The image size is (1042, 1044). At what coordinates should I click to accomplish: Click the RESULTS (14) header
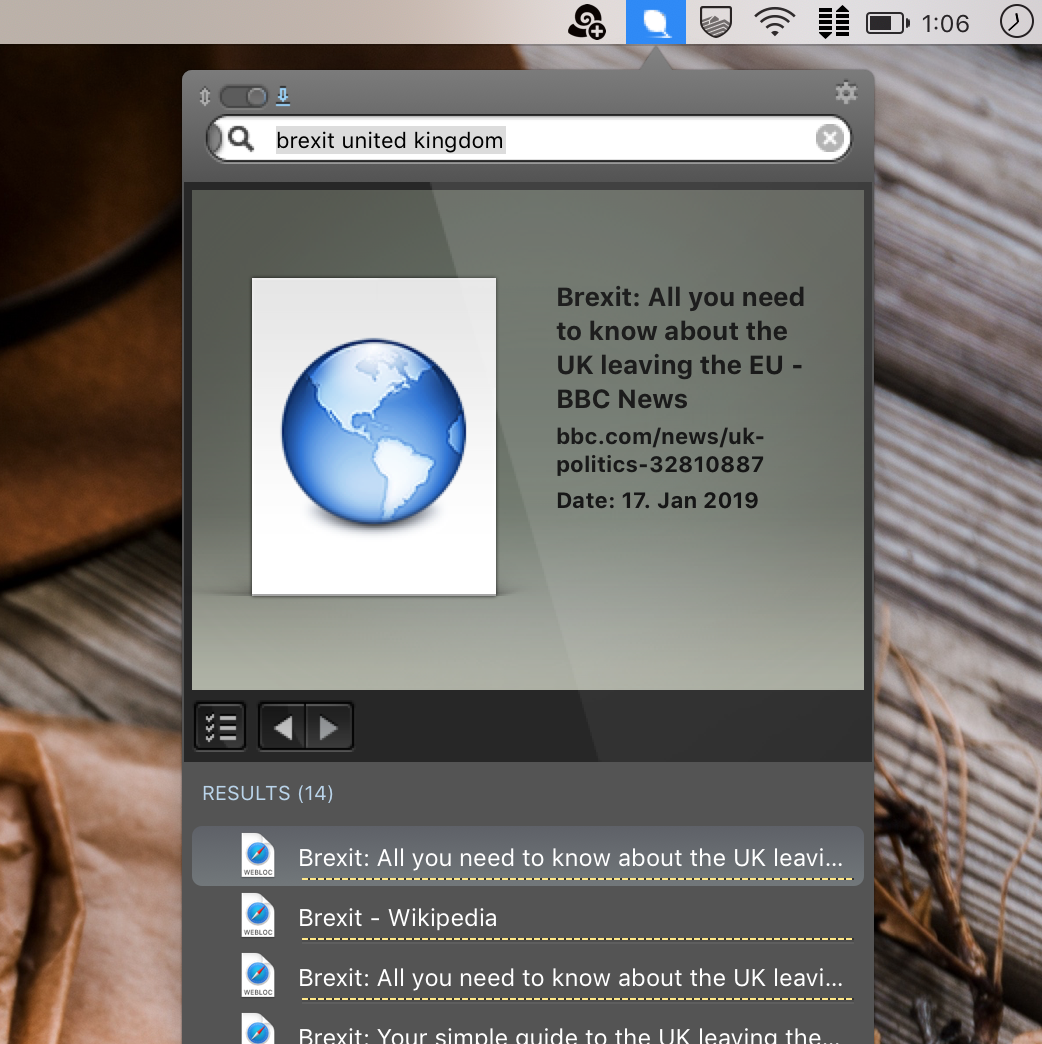pyautogui.click(x=268, y=793)
